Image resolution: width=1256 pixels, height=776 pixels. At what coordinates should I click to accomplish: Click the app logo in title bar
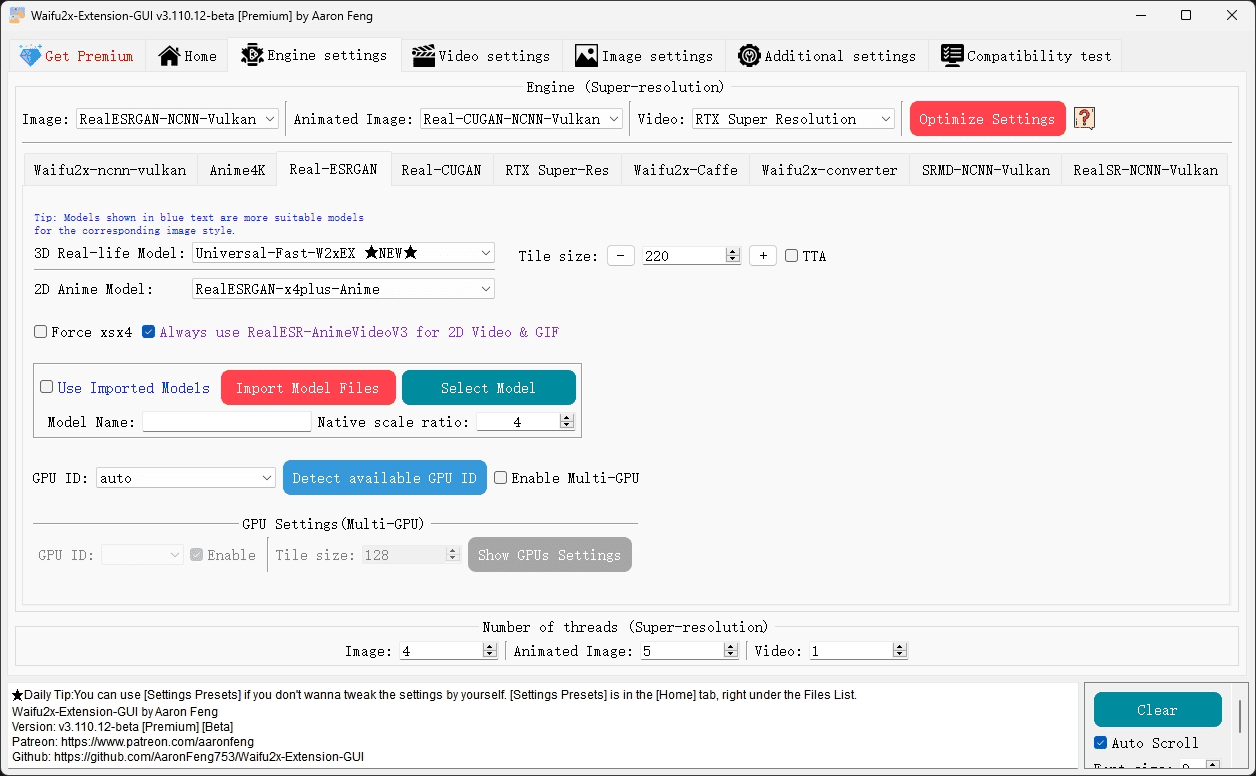(17, 15)
